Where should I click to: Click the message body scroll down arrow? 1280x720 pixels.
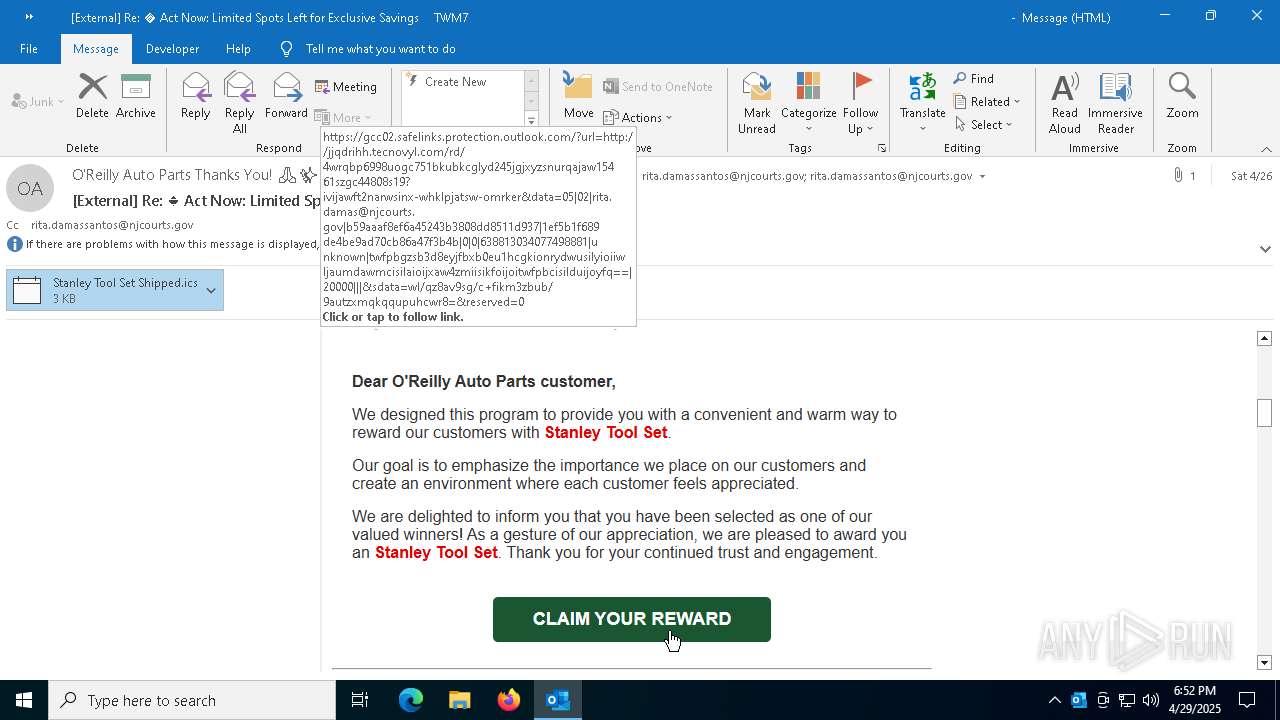[x=1264, y=662]
